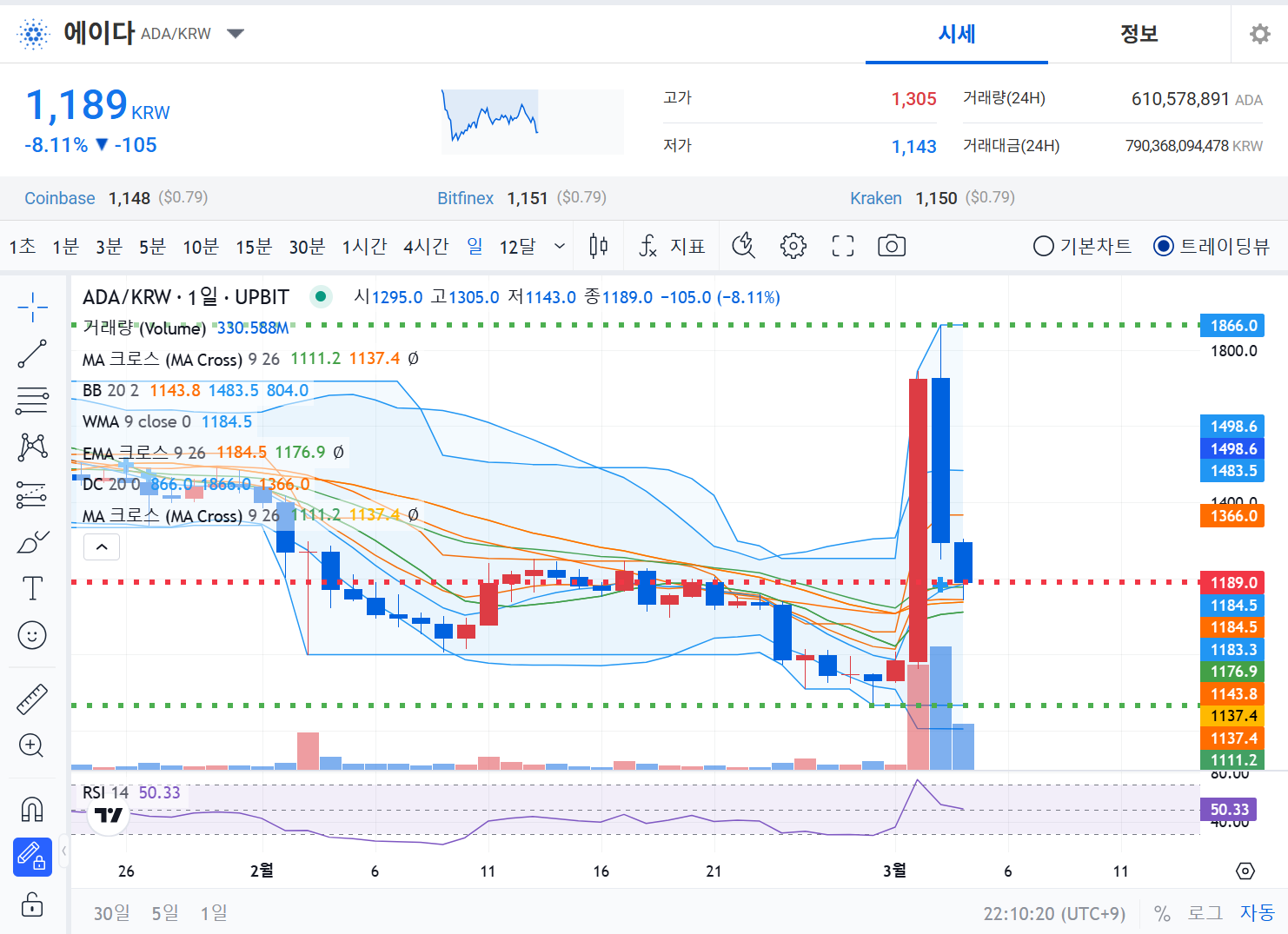Click the go-to-date hexagon icon
The height and width of the screenshot is (934, 1288).
pyautogui.click(x=1245, y=871)
